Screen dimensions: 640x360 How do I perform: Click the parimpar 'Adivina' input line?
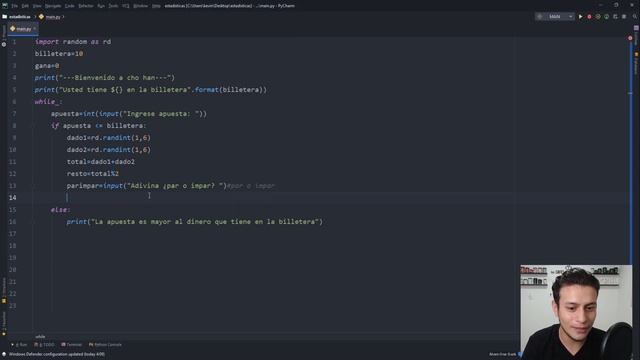click(171, 186)
